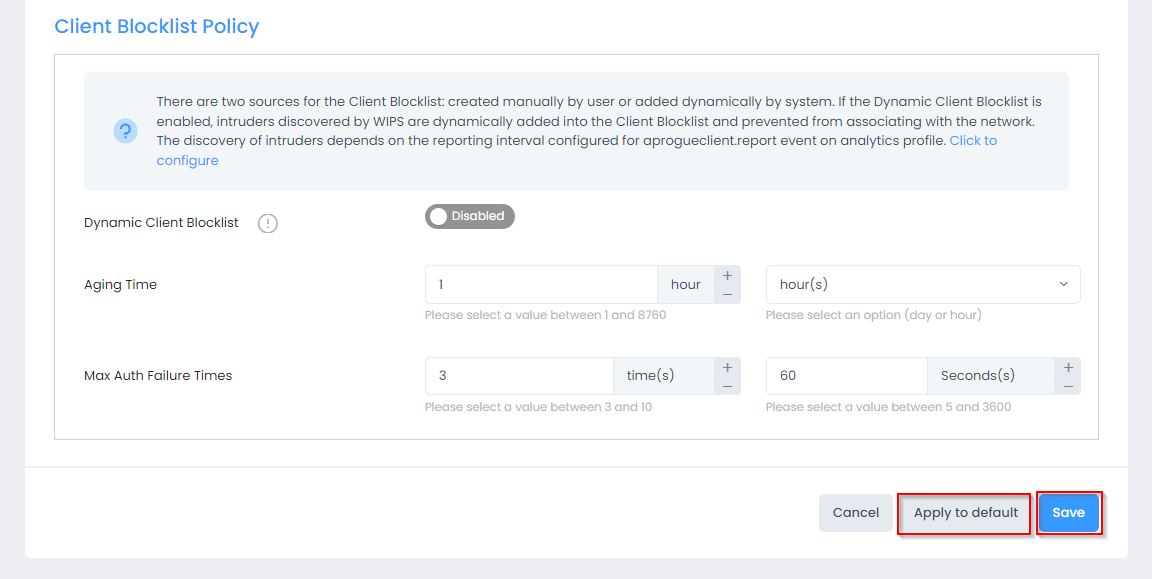Decrease Max Auth Failure times value
This screenshot has height=579, width=1152.
coord(727,386)
